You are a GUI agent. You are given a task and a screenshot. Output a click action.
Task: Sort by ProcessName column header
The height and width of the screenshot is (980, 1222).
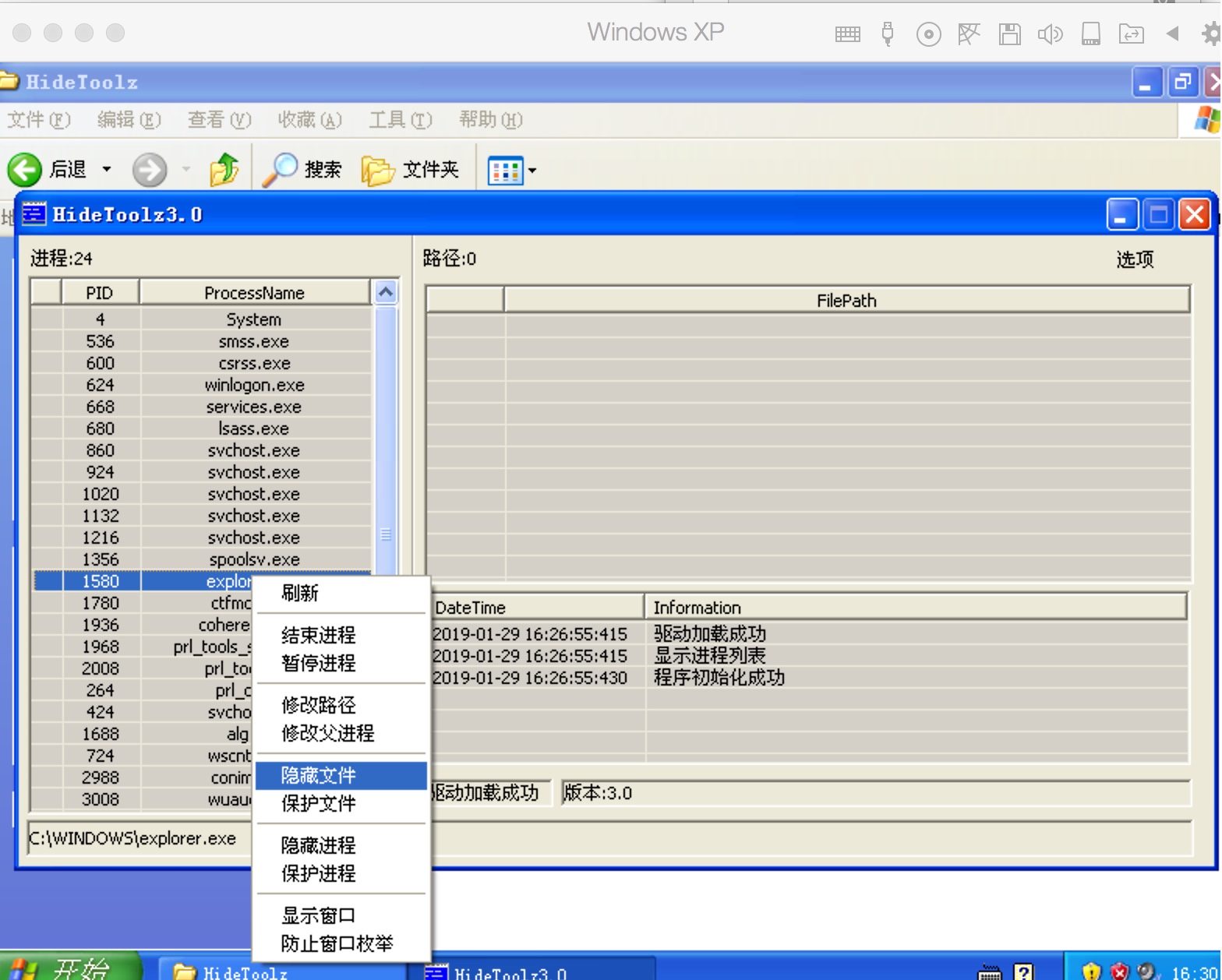(255, 293)
